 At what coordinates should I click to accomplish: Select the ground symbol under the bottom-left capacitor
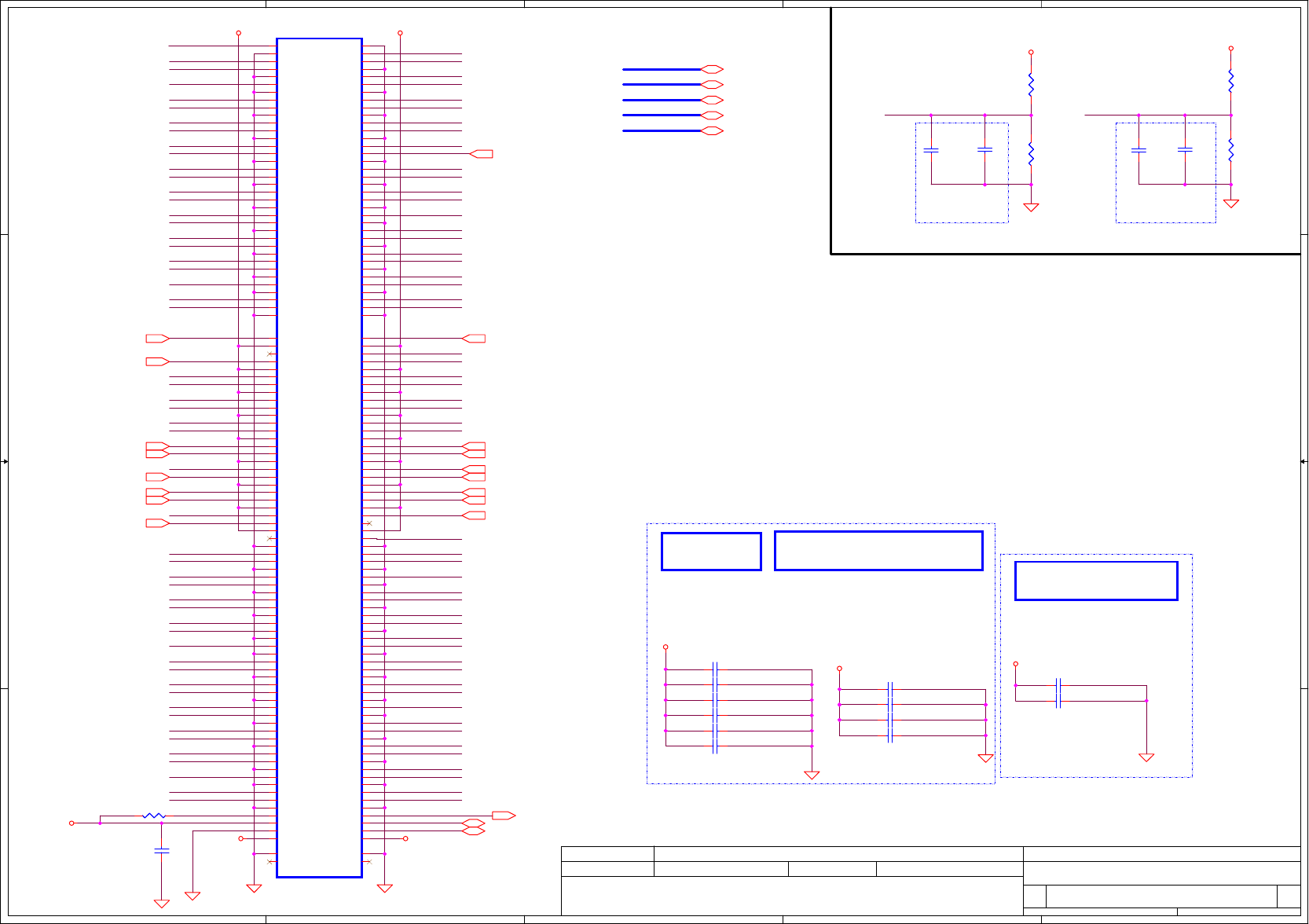(162, 904)
